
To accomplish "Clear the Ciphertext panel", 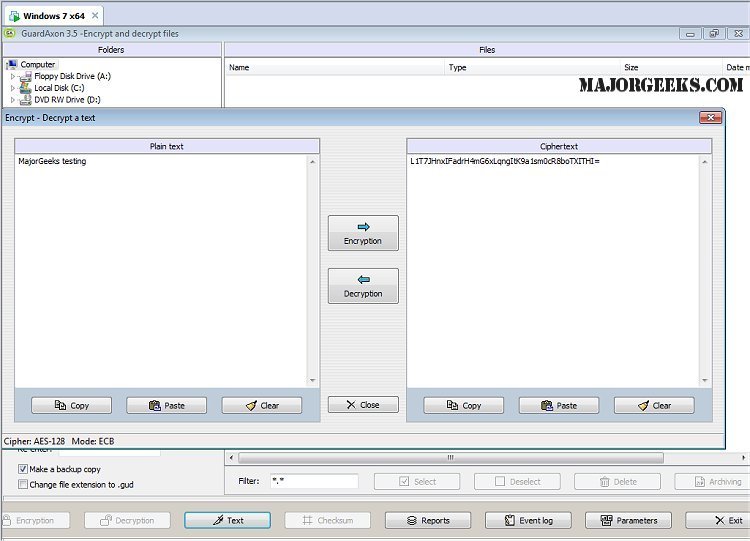I will coord(654,405).
